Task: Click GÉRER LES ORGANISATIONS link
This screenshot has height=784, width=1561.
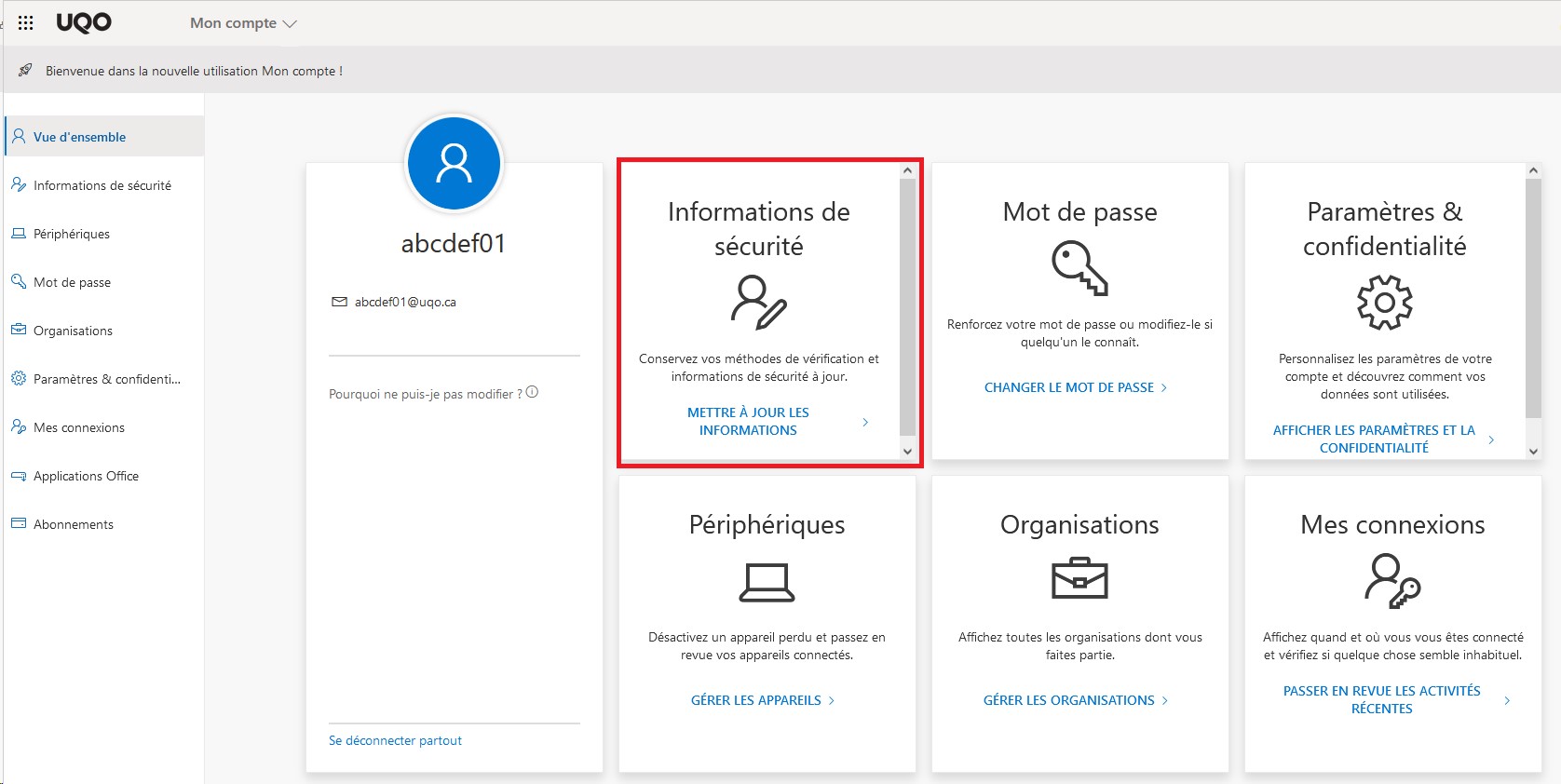Action: pos(1069,700)
